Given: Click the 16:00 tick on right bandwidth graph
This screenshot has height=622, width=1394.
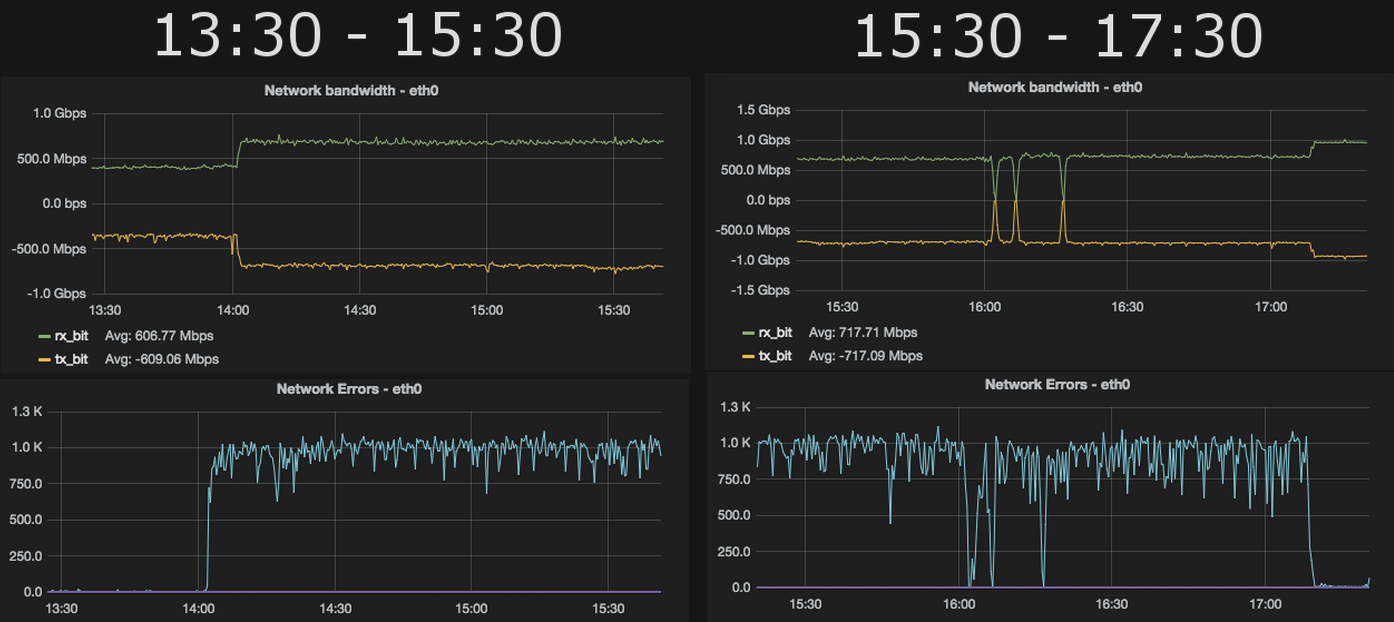Looking at the screenshot, I should (985, 307).
